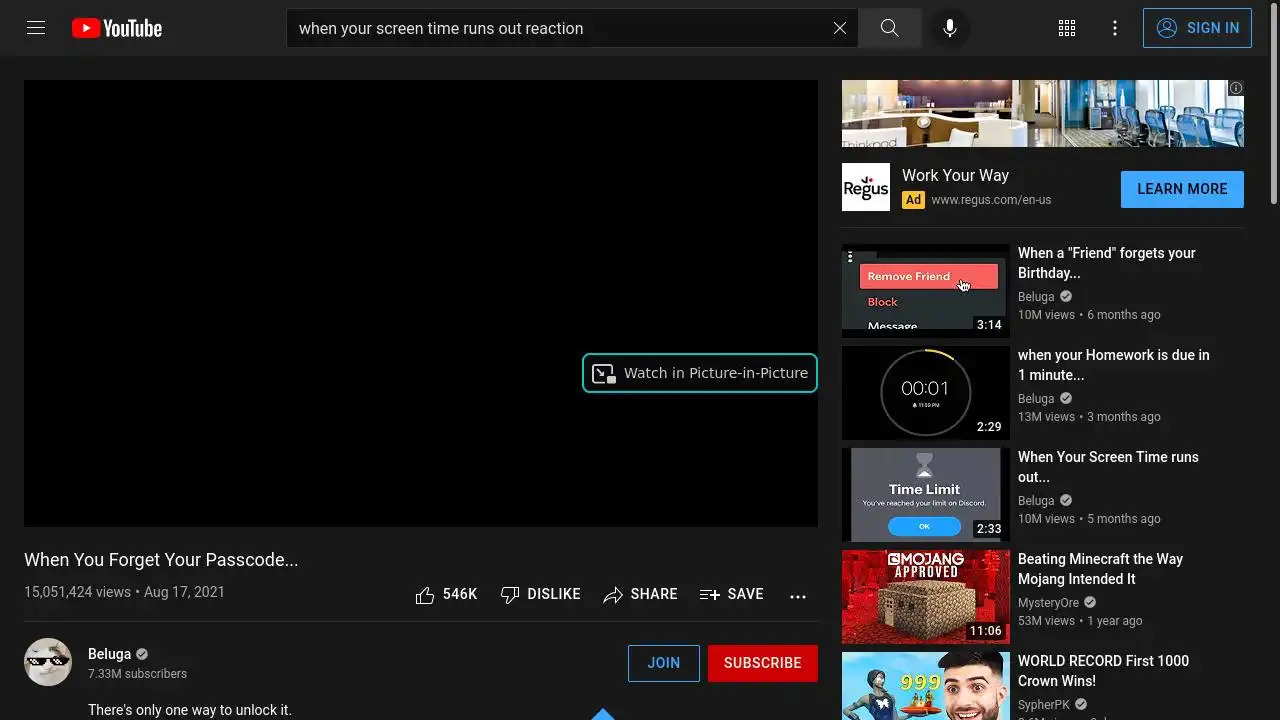Open the hamburger guide menu
The height and width of the screenshot is (720, 1280).
click(x=36, y=28)
